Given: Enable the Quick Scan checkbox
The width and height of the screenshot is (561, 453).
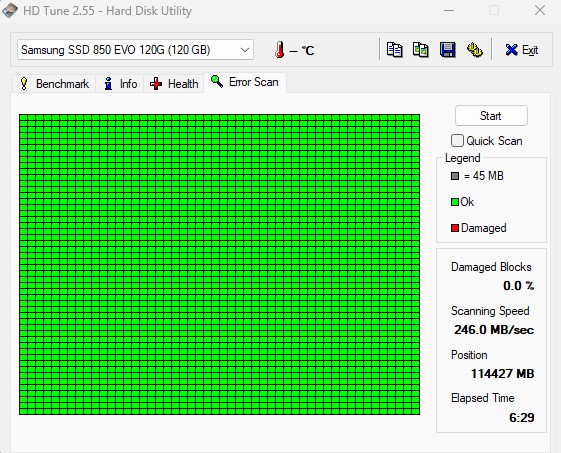Looking at the screenshot, I should (457, 141).
